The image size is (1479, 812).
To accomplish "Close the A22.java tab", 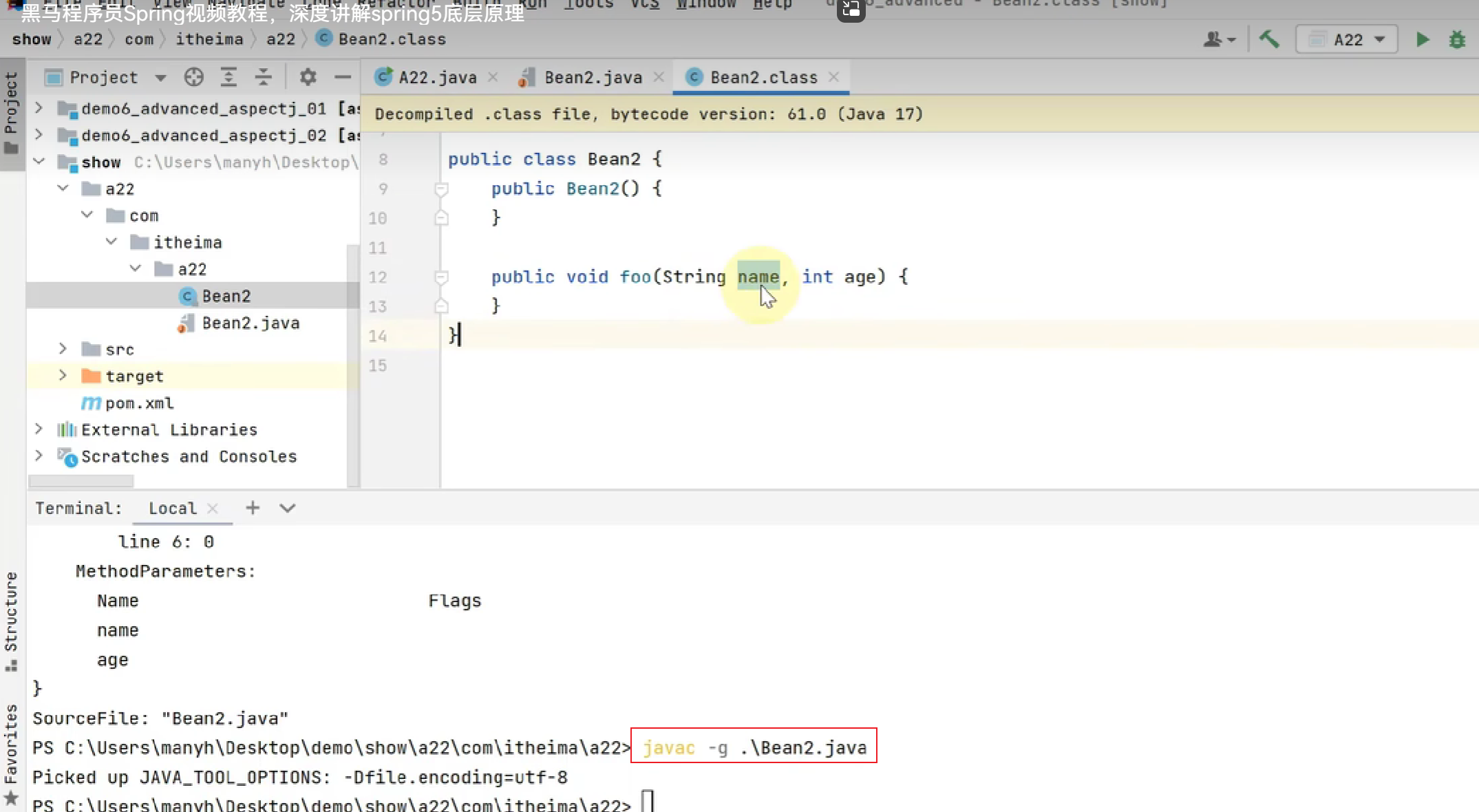I will tap(493, 77).
